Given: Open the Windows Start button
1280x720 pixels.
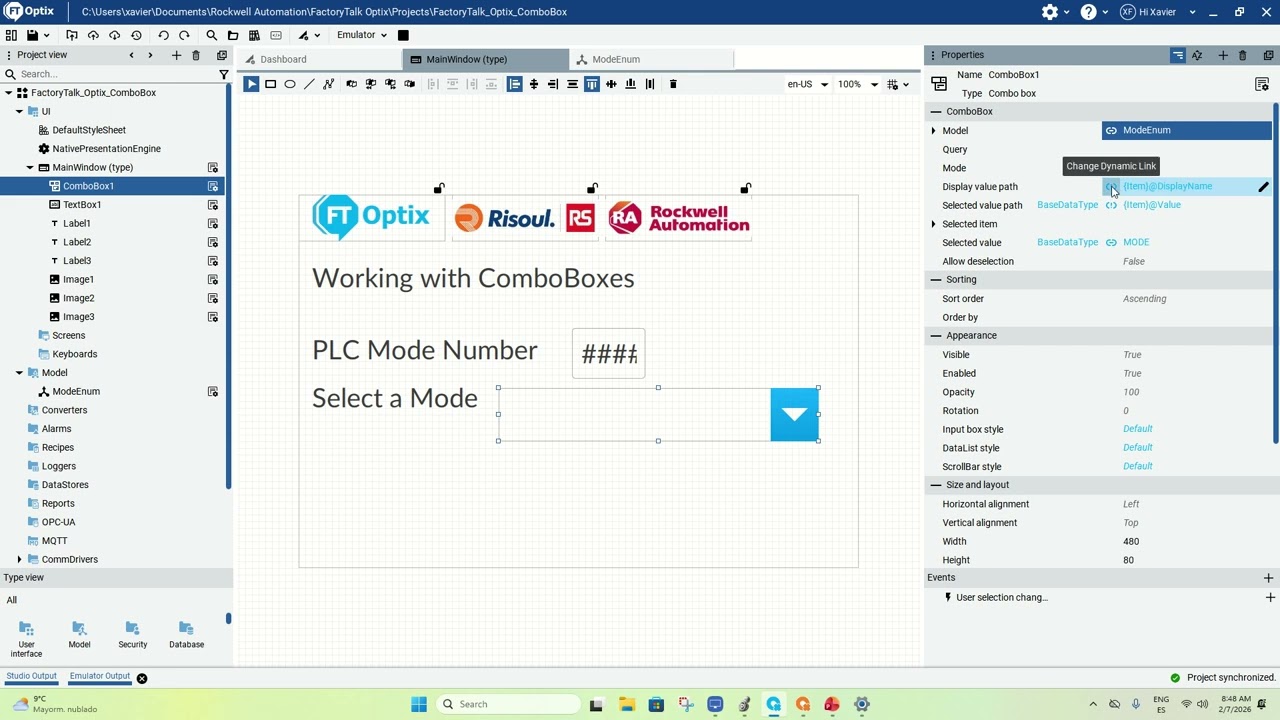Looking at the screenshot, I should tap(419, 704).
